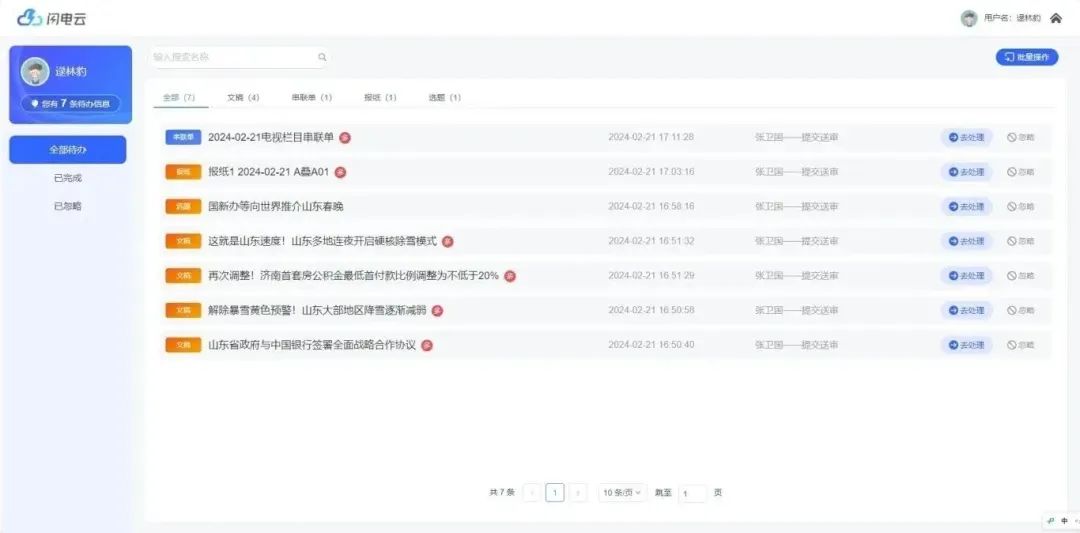This screenshot has height=533, width=1080.
Task: Click the jump-to page input field
Action: [692, 493]
